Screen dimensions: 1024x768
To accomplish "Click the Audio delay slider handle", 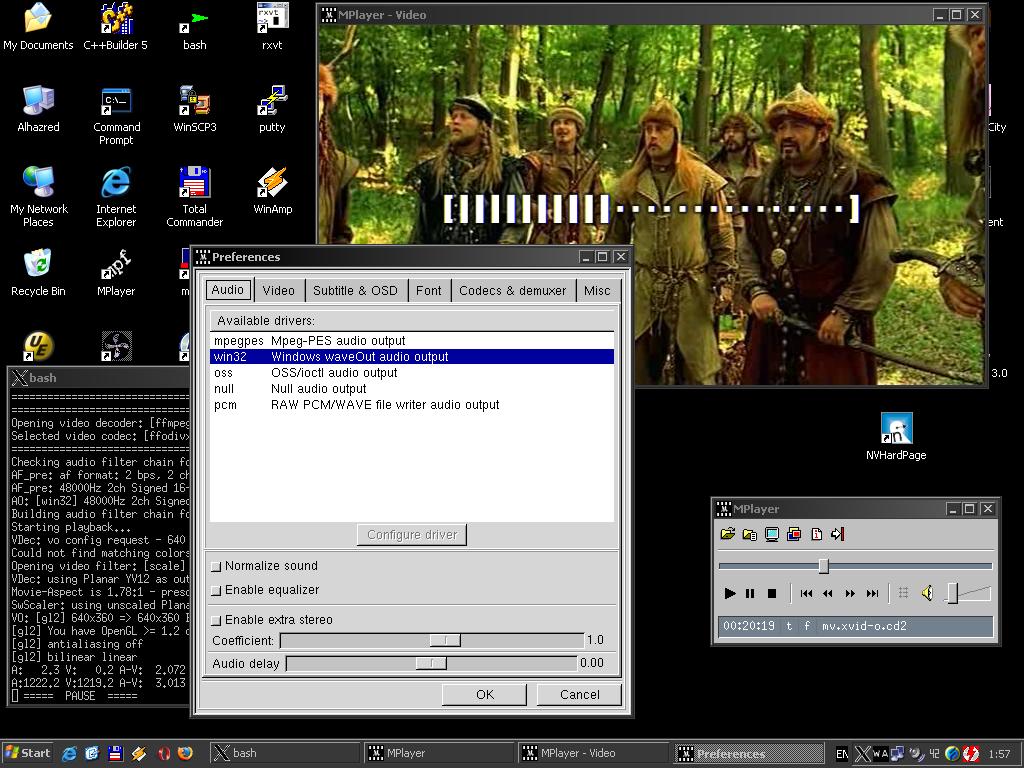I will tap(431, 663).
